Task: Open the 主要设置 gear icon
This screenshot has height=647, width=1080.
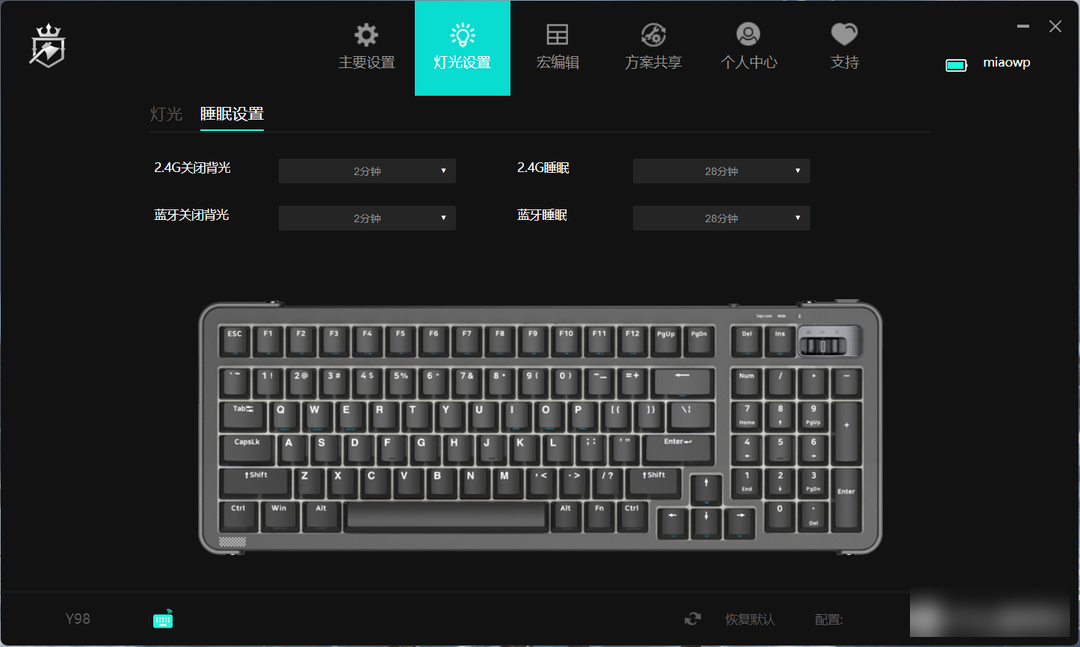Action: pos(366,34)
